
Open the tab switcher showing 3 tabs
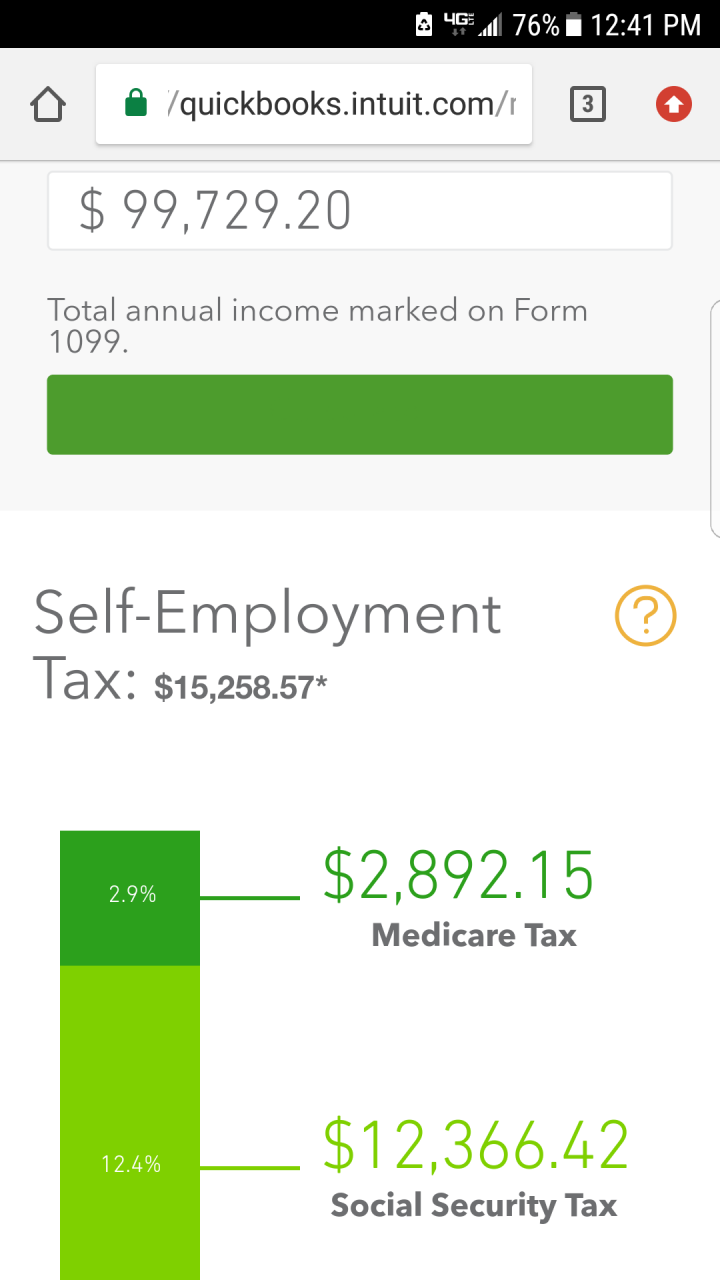pos(587,104)
